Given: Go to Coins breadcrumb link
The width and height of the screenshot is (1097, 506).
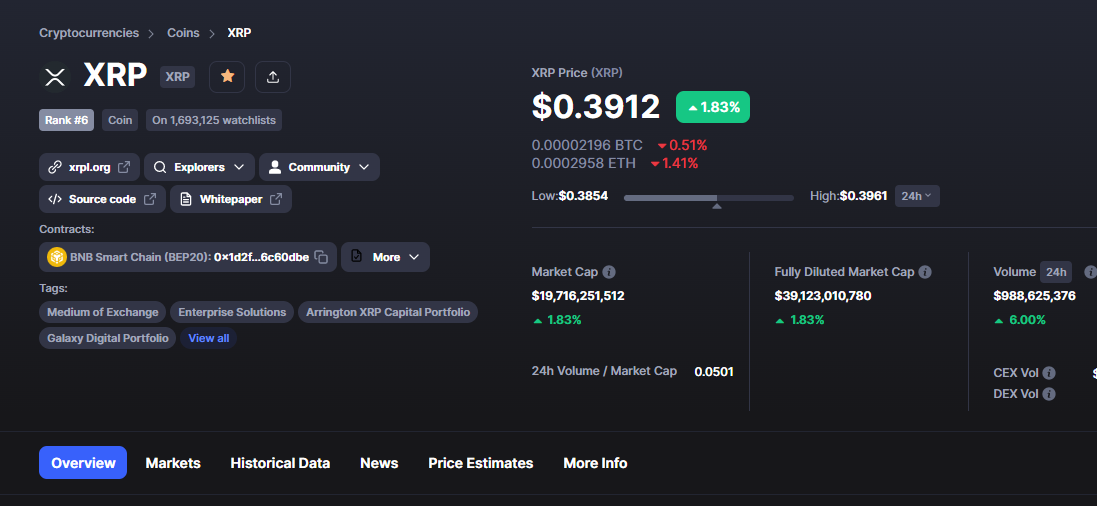Looking at the screenshot, I should pyautogui.click(x=183, y=33).
